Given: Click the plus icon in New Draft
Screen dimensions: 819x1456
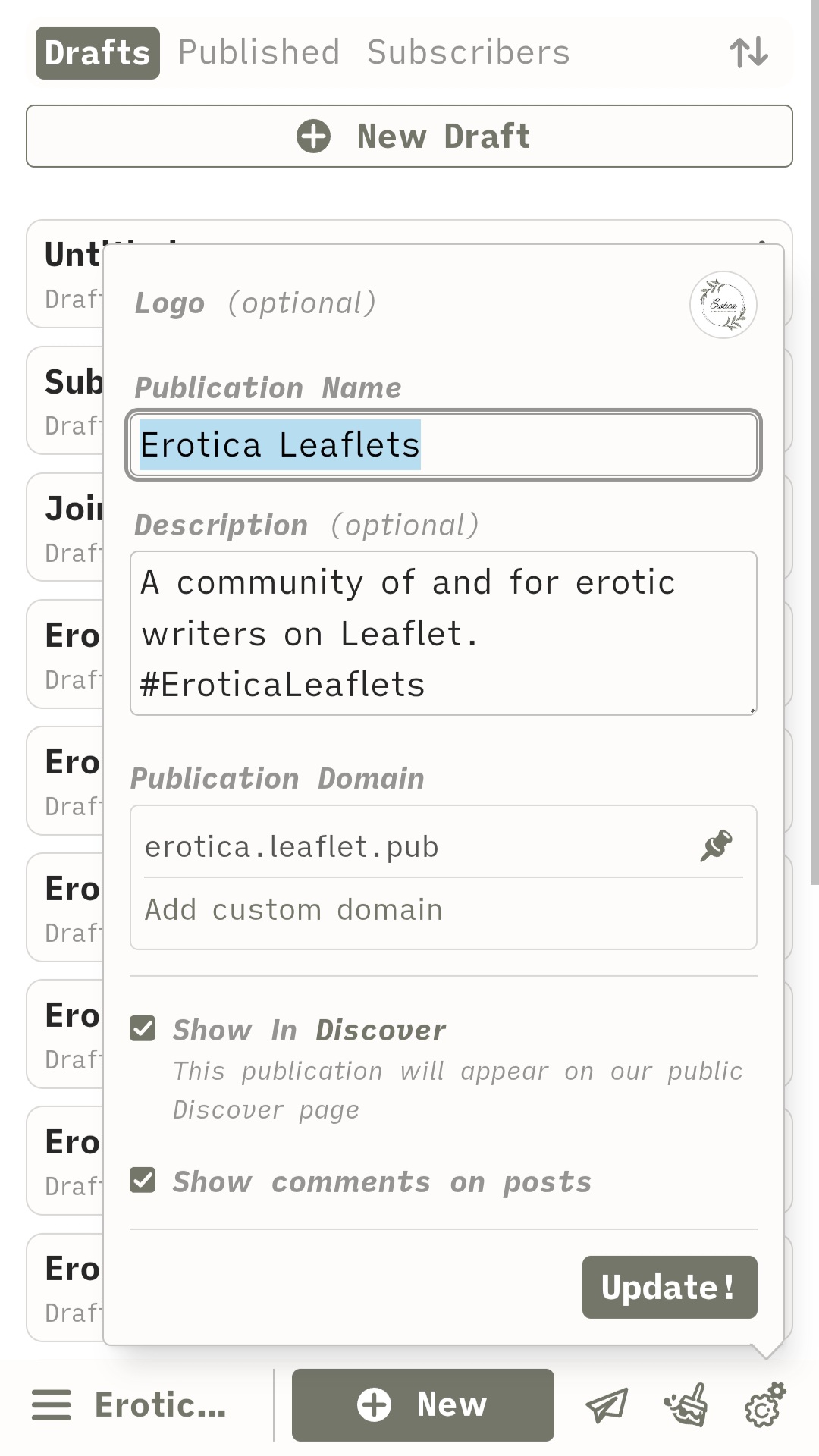Looking at the screenshot, I should click(x=313, y=136).
